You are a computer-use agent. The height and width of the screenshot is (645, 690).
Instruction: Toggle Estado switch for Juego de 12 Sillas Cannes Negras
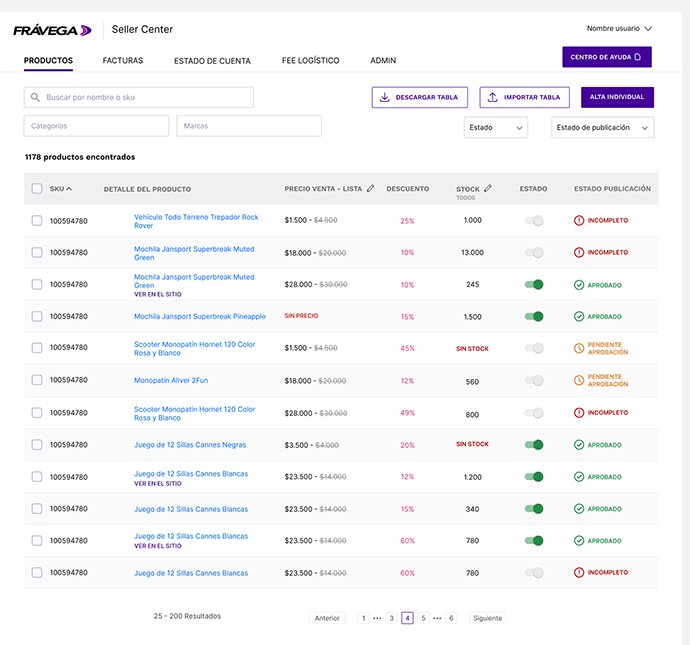(x=534, y=445)
